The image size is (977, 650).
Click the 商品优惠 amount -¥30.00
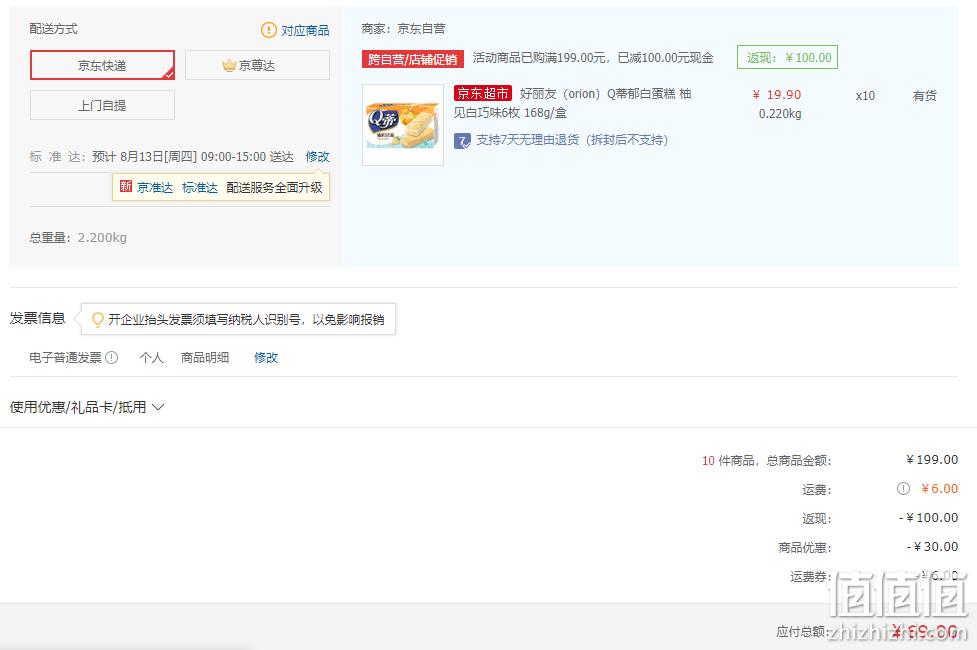pos(932,547)
